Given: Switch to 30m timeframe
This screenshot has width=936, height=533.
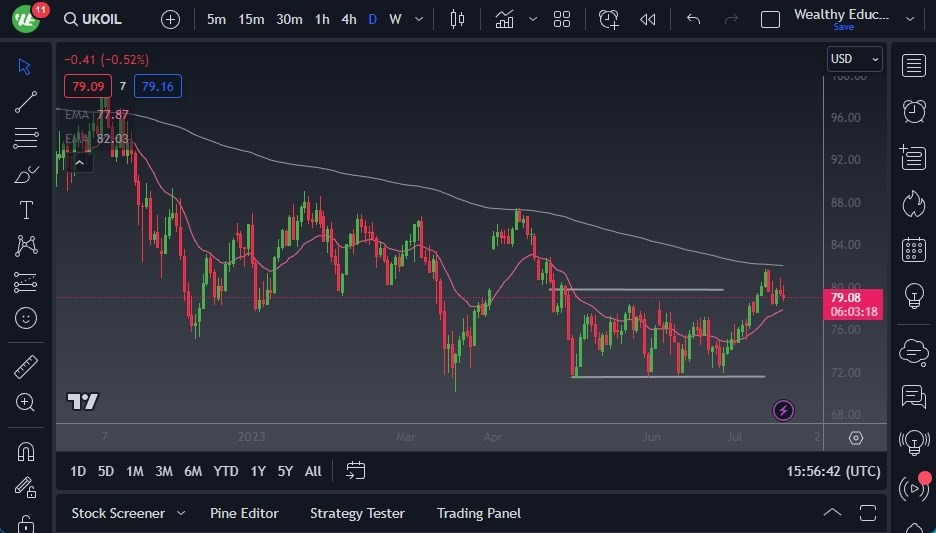Looking at the screenshot, I should [289, 20].
